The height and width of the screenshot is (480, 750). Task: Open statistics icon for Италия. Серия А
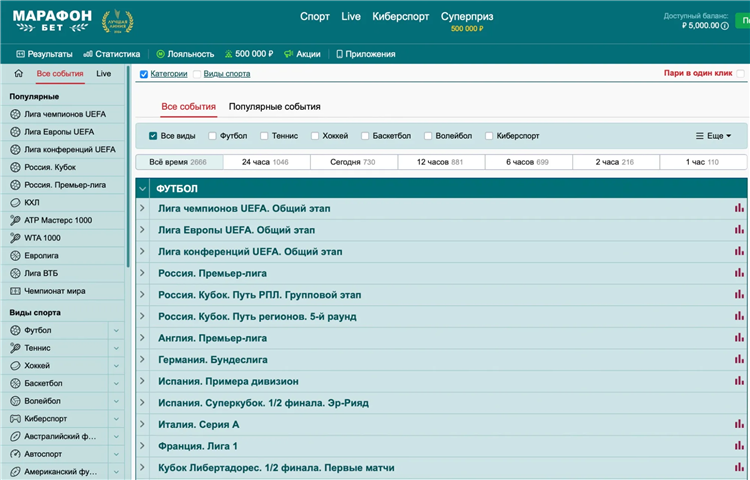pos(739,424)
